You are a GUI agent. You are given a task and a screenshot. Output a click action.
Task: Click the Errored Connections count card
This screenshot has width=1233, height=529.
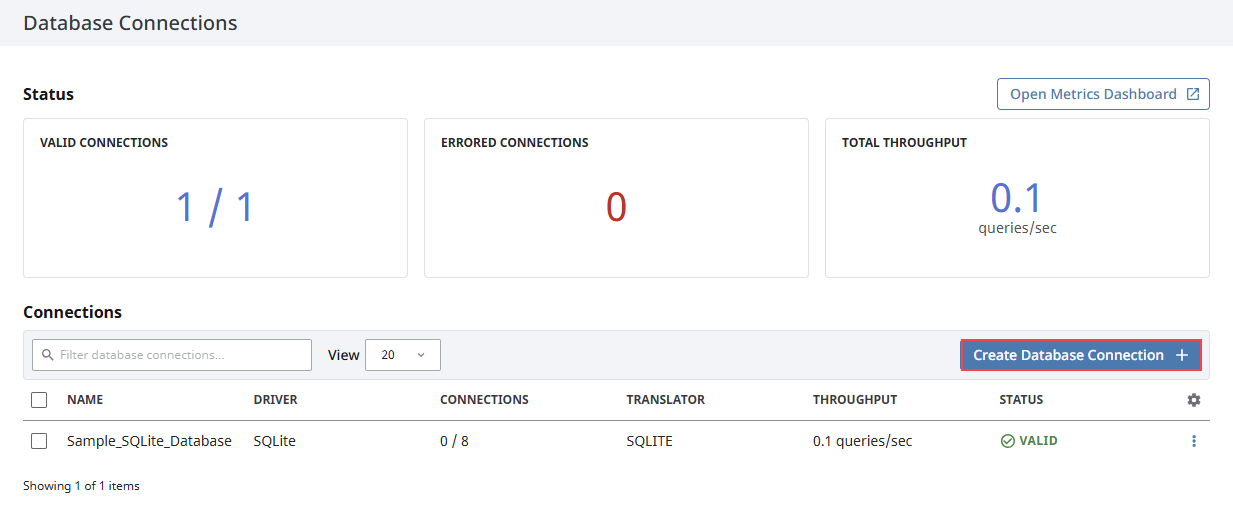(x=616, y=198)
